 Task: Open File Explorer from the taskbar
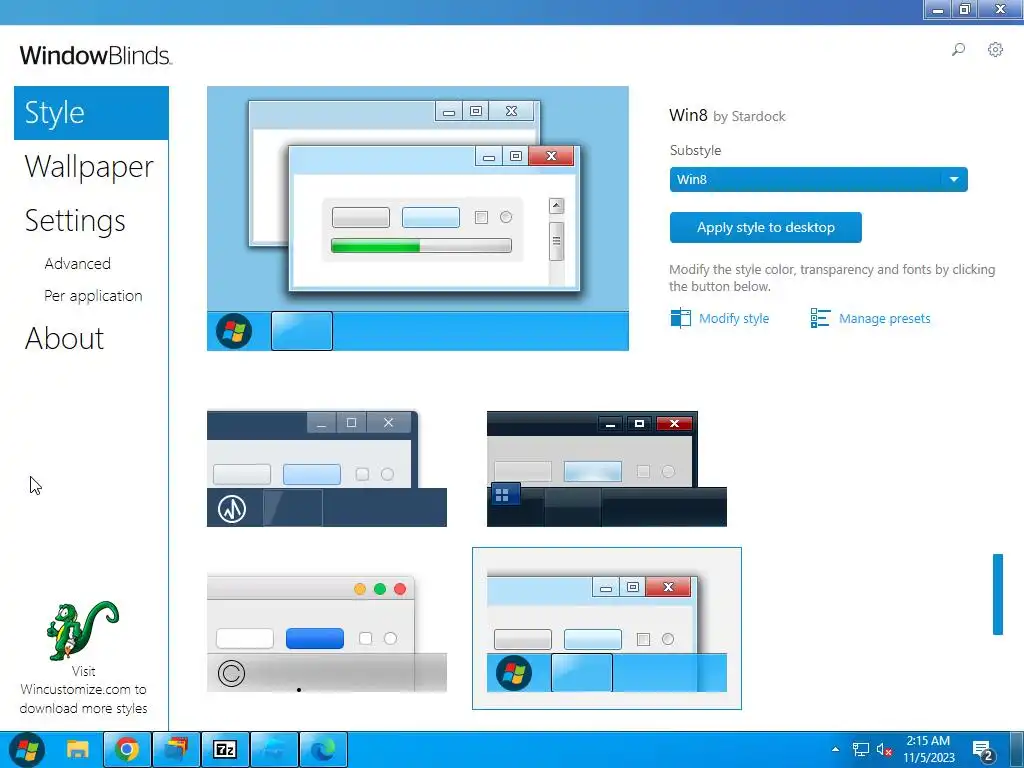tap(78, 749)
